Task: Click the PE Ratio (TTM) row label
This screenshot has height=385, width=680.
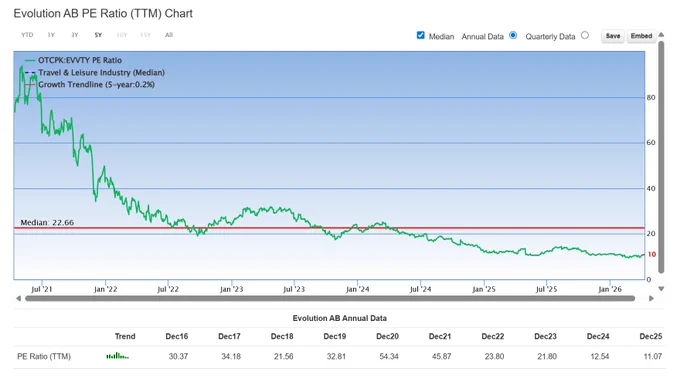Action: pos(44,356)
